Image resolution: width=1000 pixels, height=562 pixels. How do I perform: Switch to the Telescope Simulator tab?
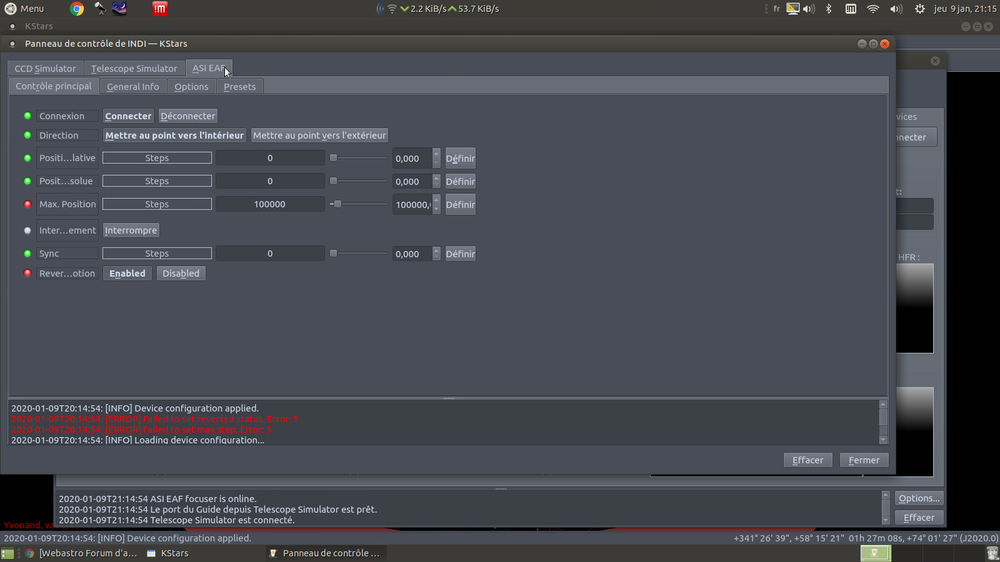[134, 68]
